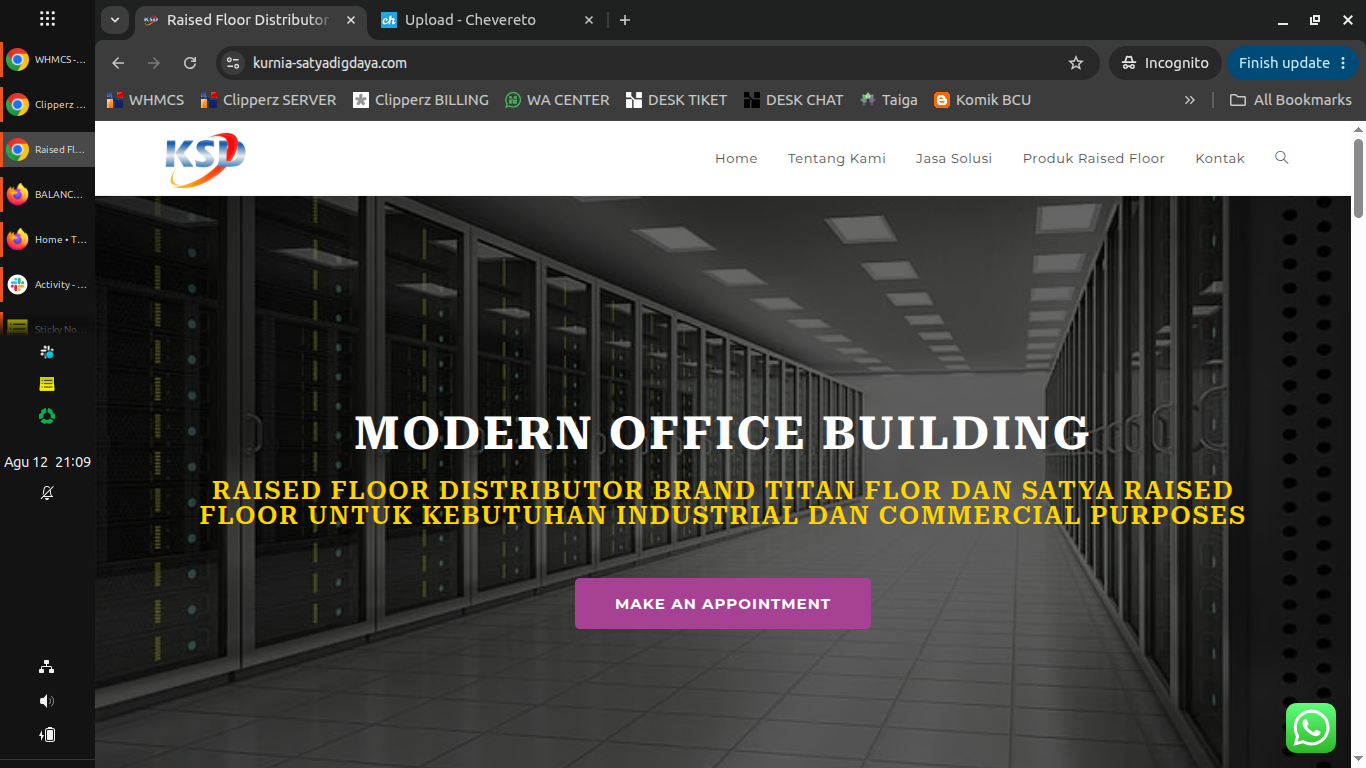Open Home menu item
Image resolution: width=1366 pixels, height=768 pixels.
pos(736,158)
